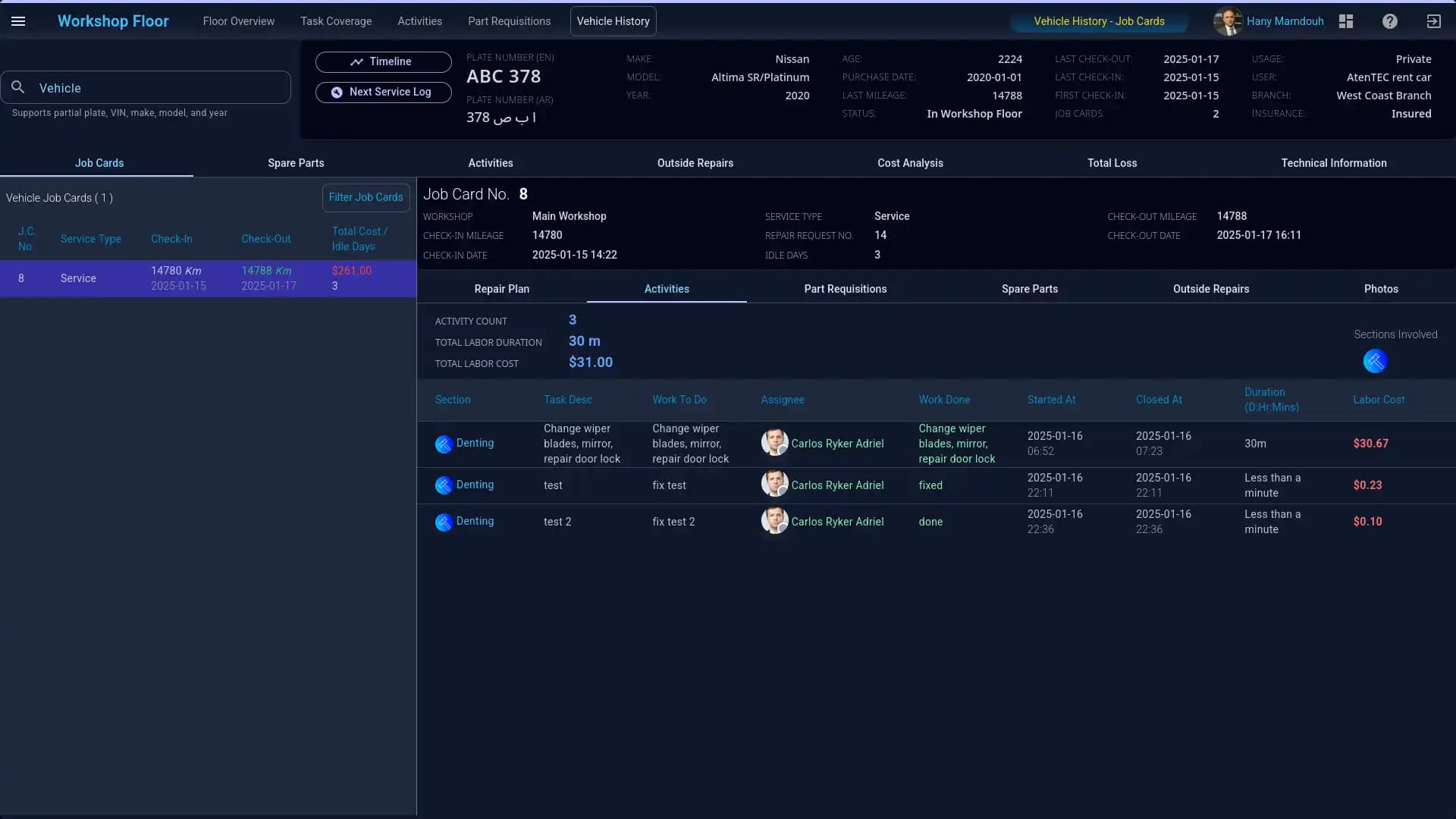Click the Timeline button
Image resolution: width=1456 pixels, height=819 pixels.
click(383, 61)
